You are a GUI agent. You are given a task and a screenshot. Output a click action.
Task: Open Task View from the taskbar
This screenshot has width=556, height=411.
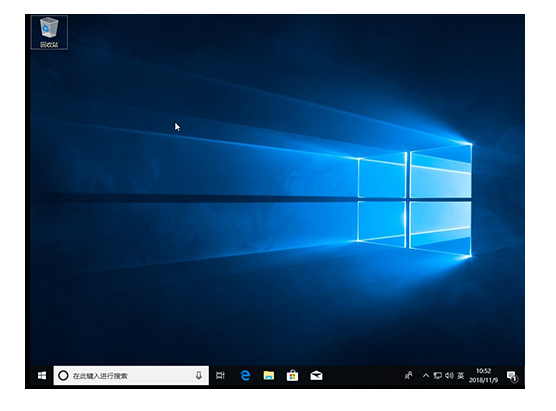(220, 375)
